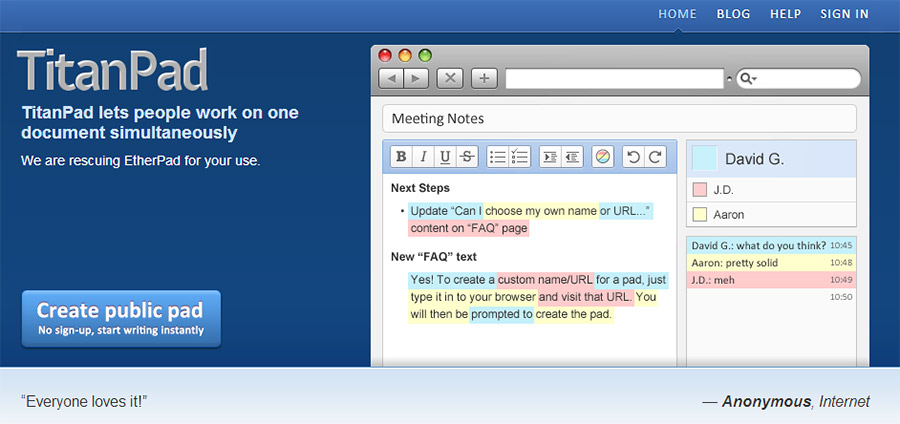
Task: Undo the last edit
Action: coord(634,157)
